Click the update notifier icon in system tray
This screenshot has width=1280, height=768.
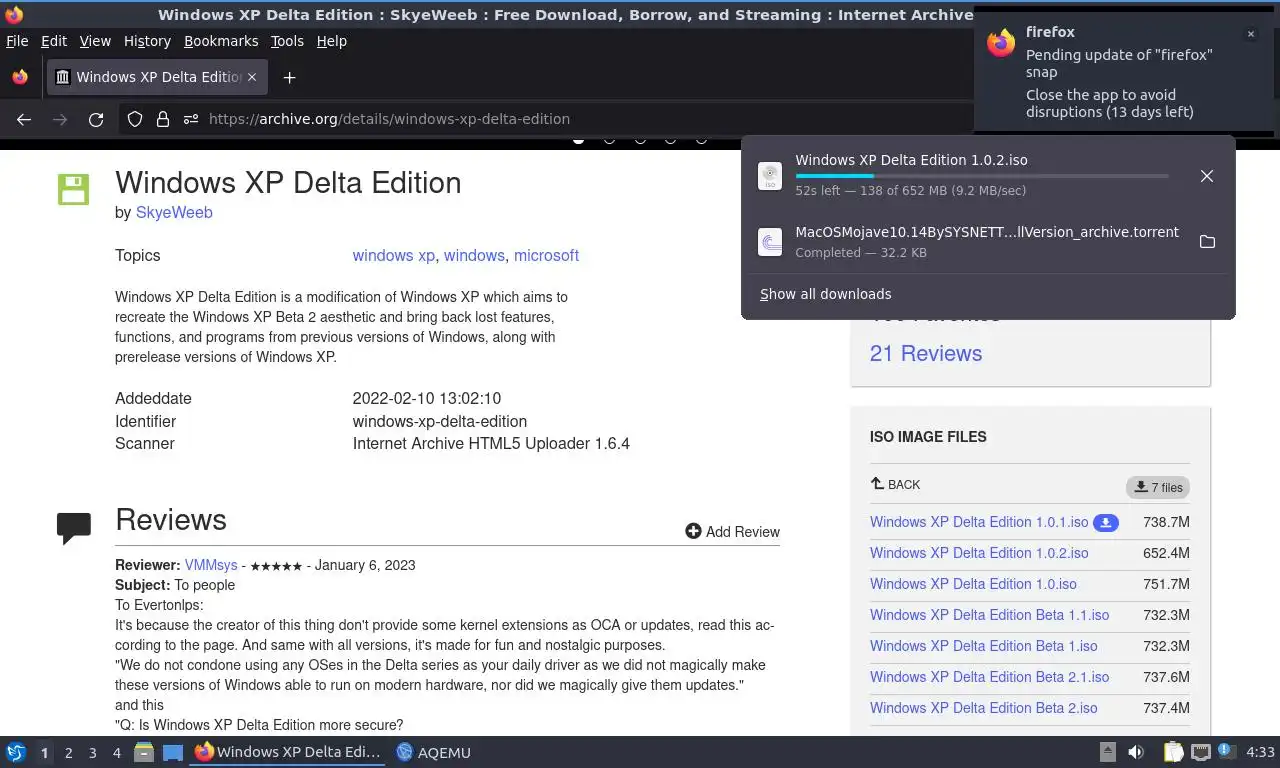click(1227, 752)
